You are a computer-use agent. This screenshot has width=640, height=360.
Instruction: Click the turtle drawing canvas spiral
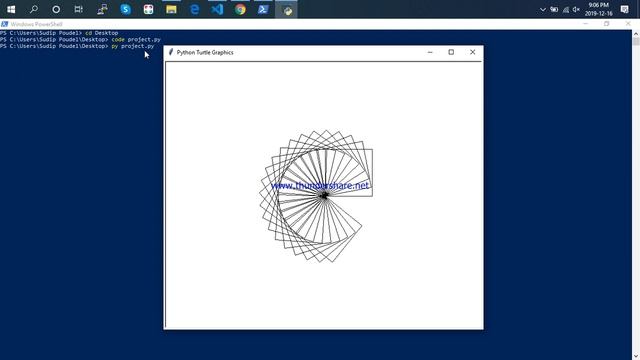[317, 196]
